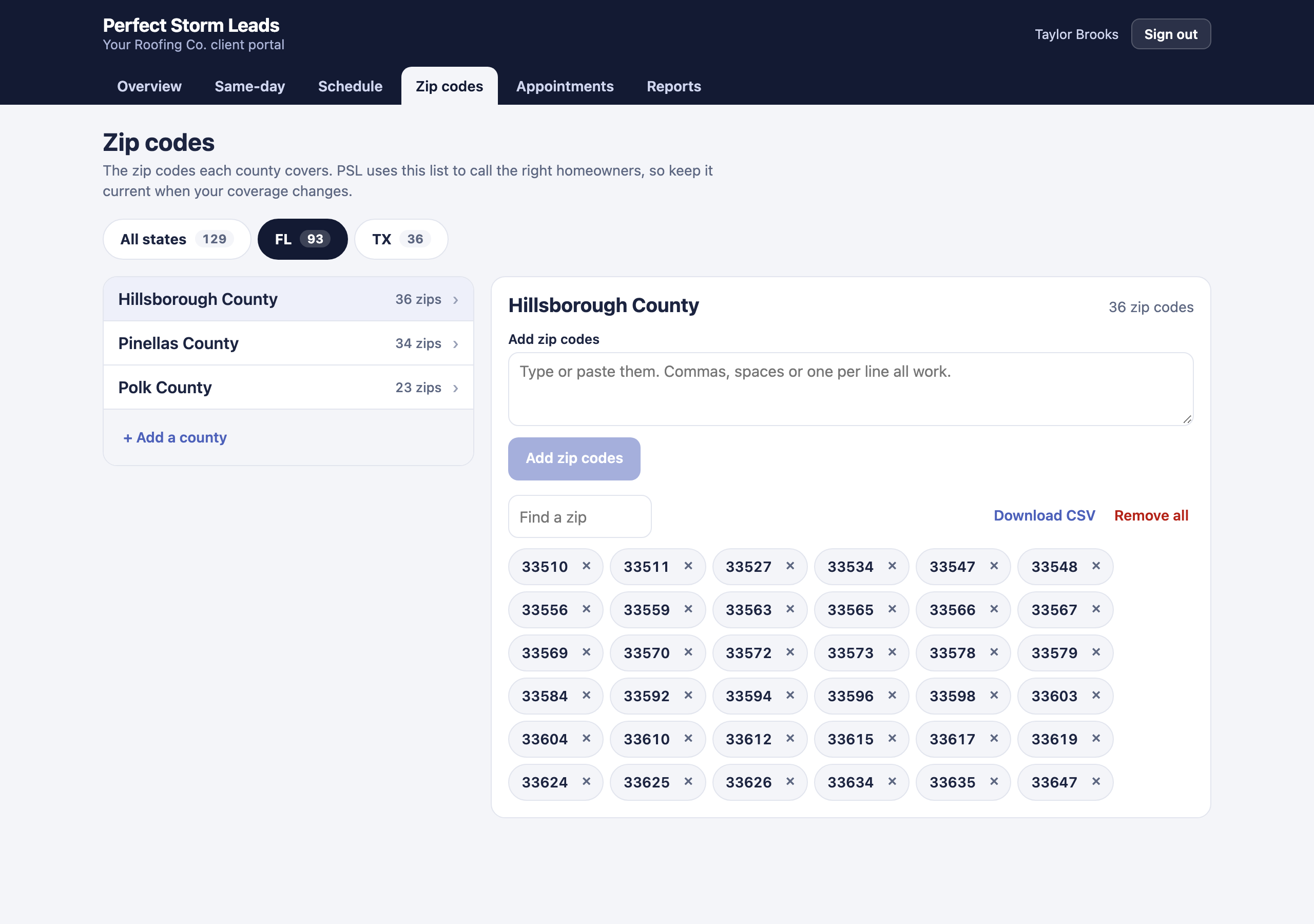This screenshot has width=1314, height=924.
Task: Click × next to zip 33578
Action: pyautogui.click(x=994, y=652)
